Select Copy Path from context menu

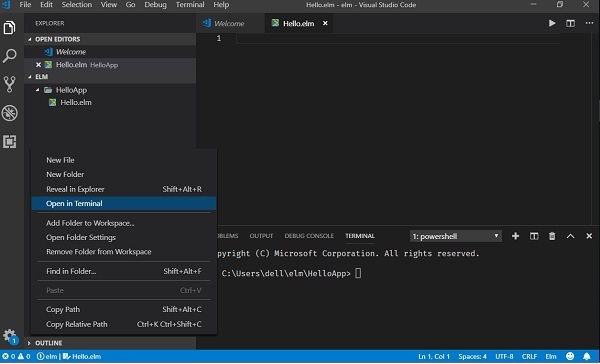[124, 309]
